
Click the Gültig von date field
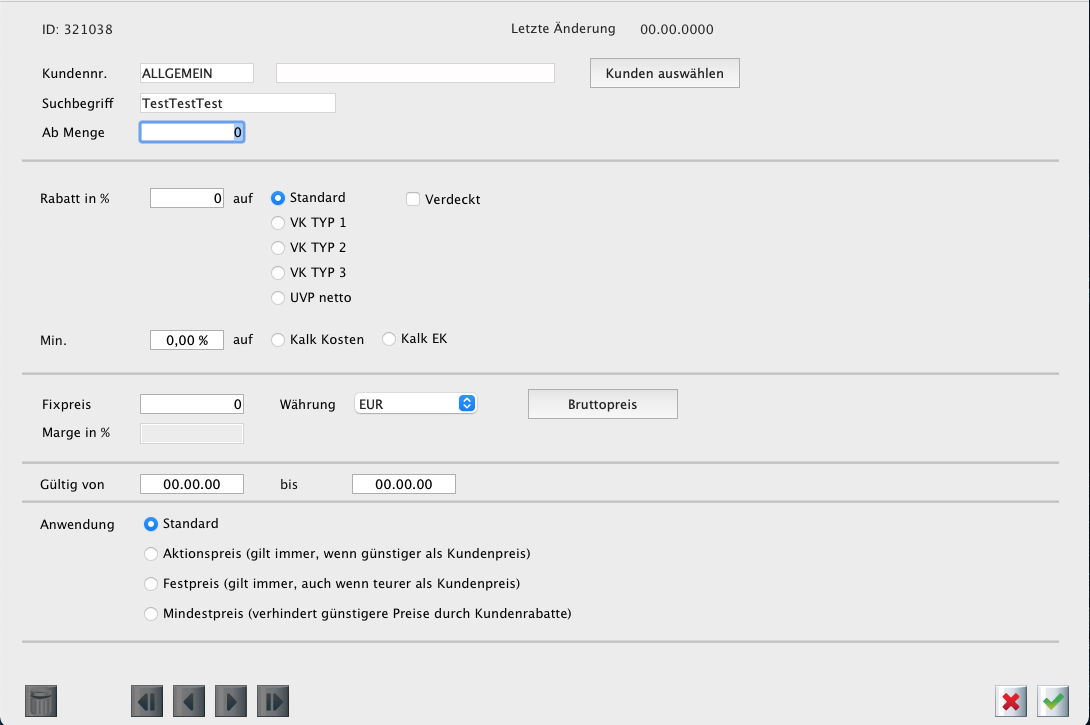(192, 484)
